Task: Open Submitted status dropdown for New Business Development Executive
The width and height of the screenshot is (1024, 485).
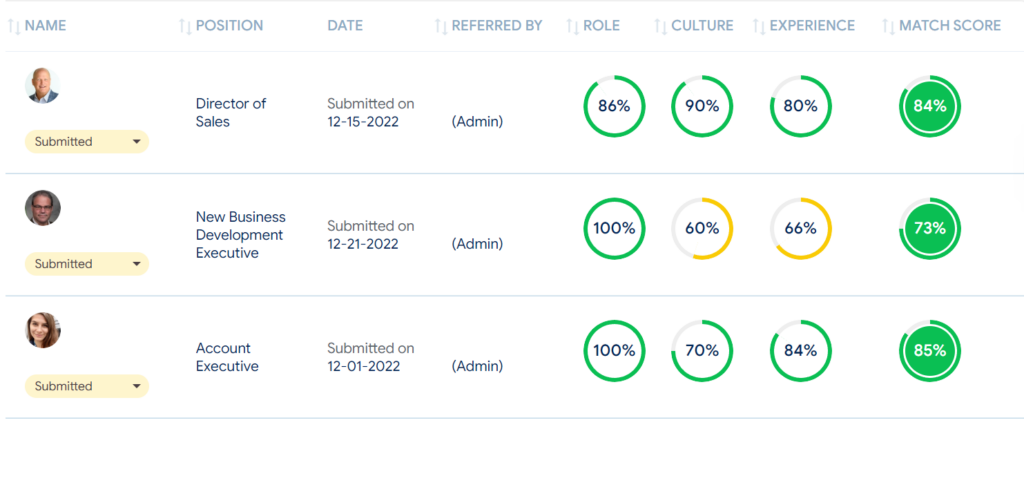Action: click(x=87, y=264)
